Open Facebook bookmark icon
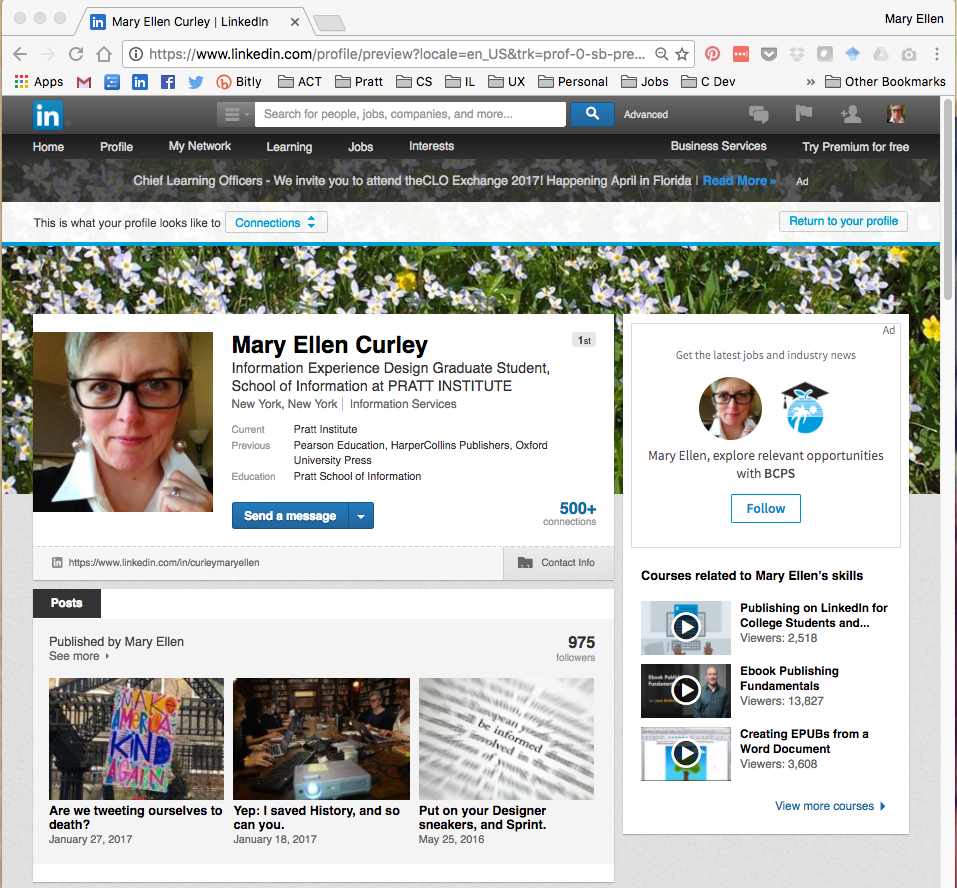 [168, 82]
